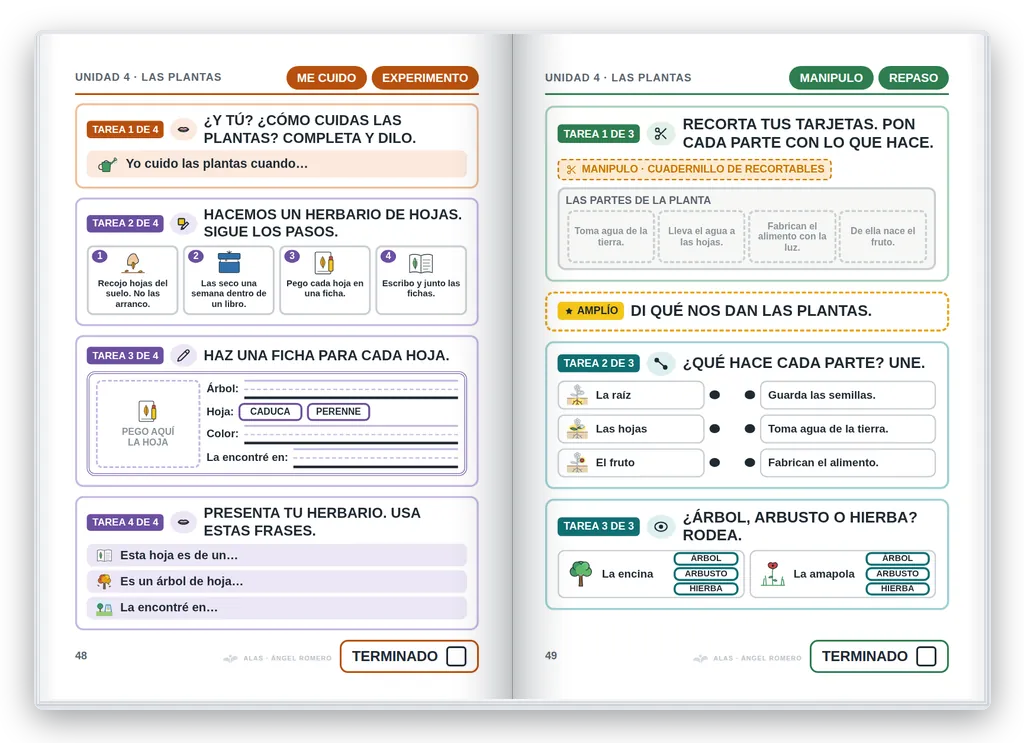The image size is (1024, 743).
Task: Click the autumn tree icon beside 'Es un árbol de hoja…'
Action: tap(104, 581)
